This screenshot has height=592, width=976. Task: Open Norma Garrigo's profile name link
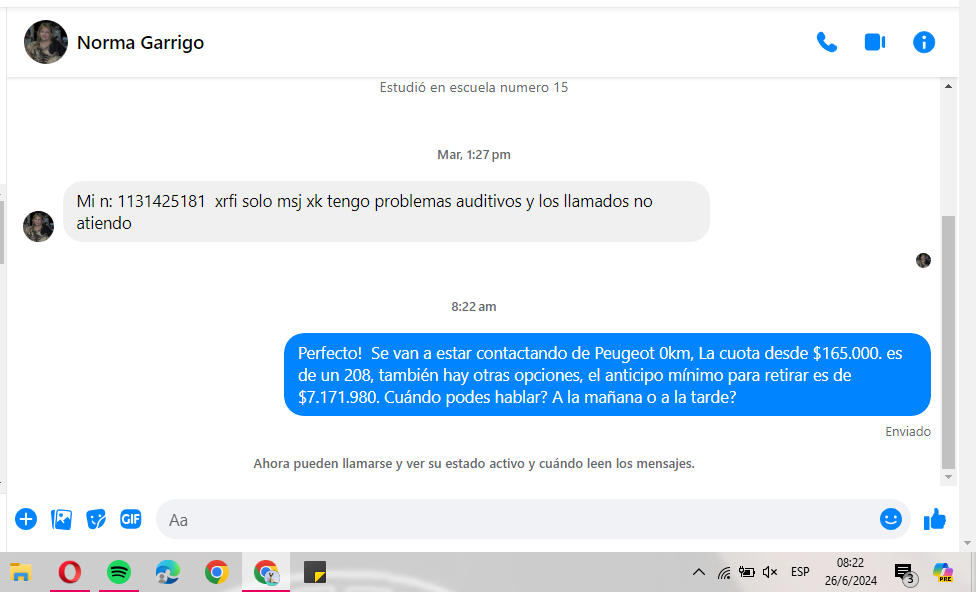tap(140, 42)
